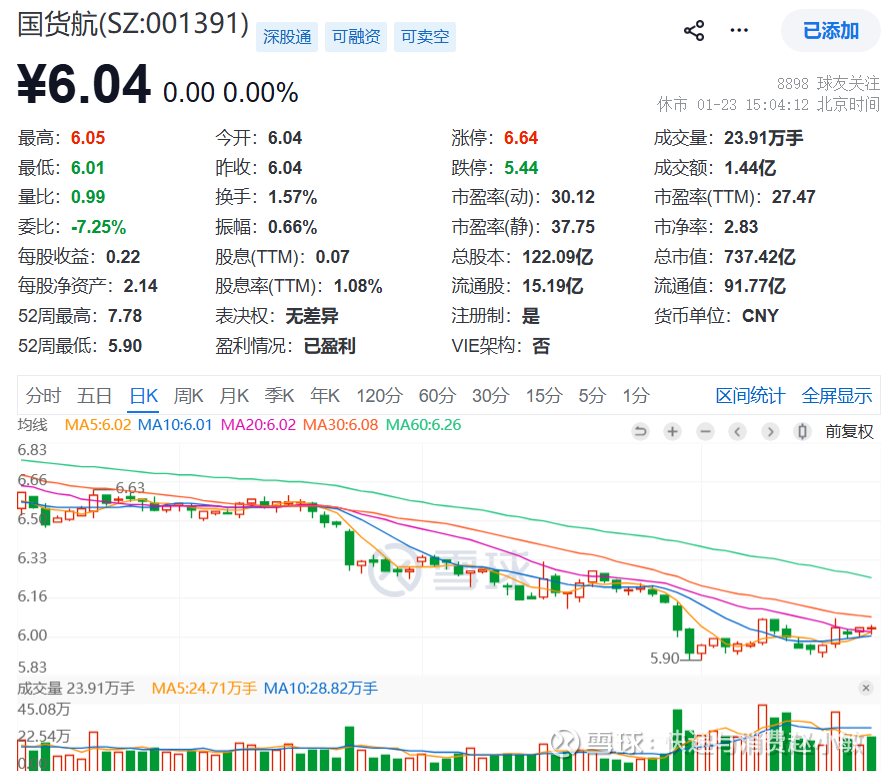Viewport: 890px width, 771px height.
Task: Click the stock title 国货航(SZ:001391)
Action: pyautogui.click(x=133, y=24)
